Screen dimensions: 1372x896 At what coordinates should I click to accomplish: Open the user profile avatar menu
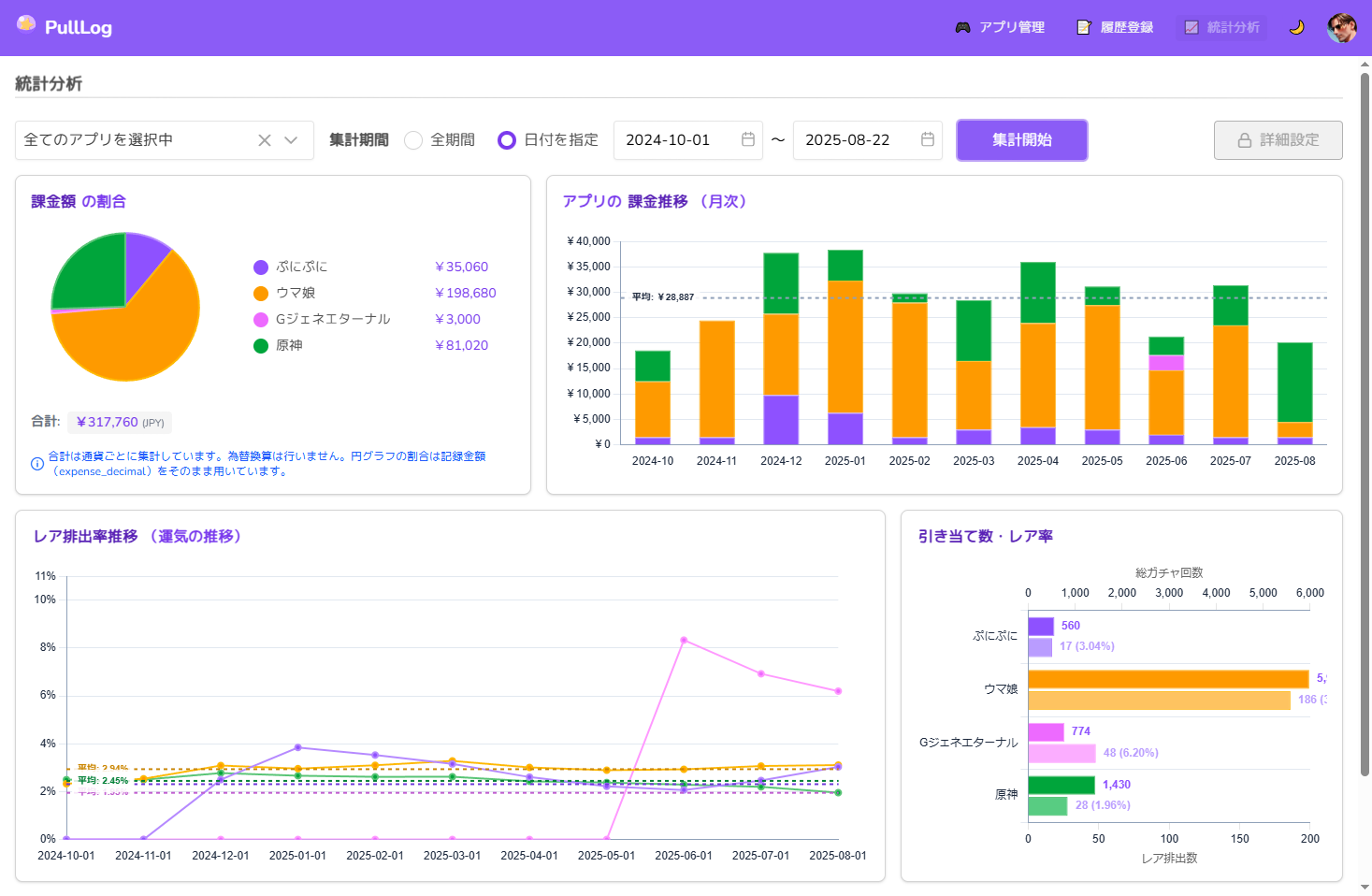tap(1341, 27)
